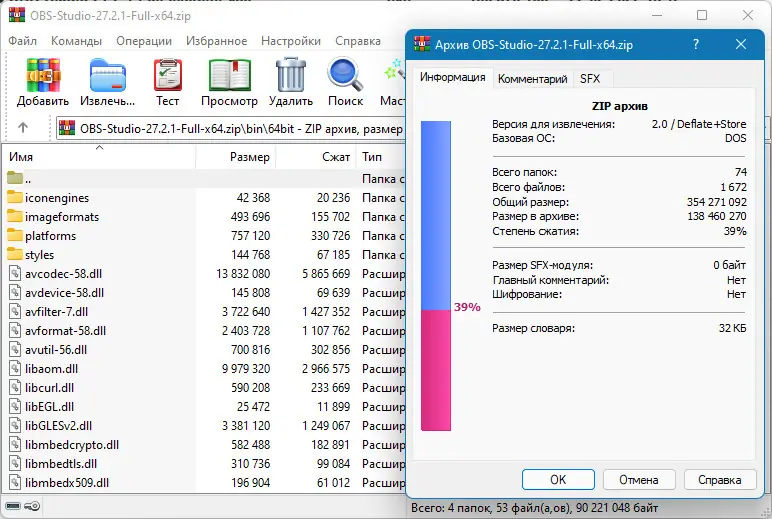The image size is (772, 519).
Task: Close the archive information dialog
Action: pos(741,44)
